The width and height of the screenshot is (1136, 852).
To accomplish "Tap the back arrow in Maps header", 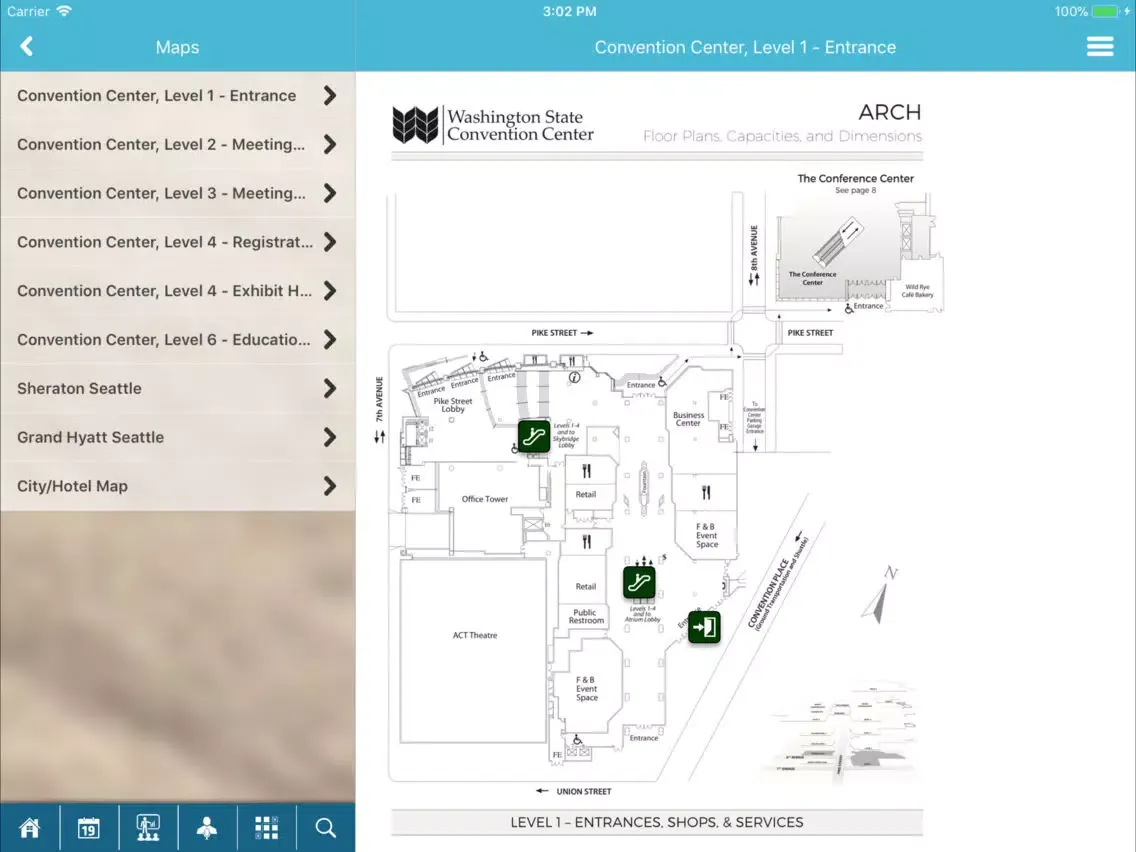I will coord(27,46).
